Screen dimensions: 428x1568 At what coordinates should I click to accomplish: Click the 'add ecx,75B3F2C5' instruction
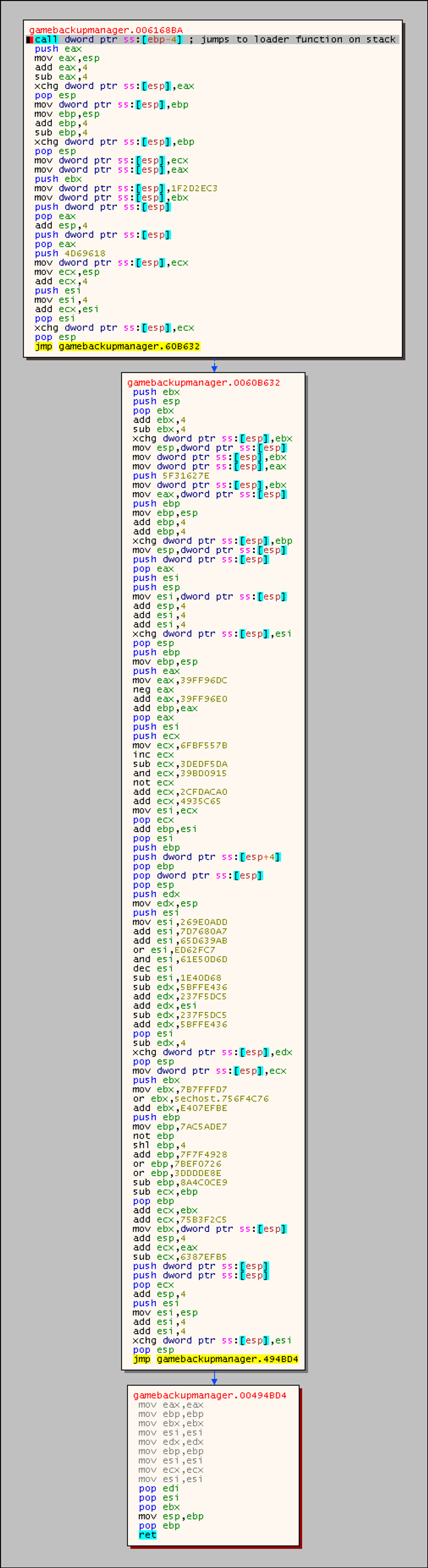(x=179, y=1220)
